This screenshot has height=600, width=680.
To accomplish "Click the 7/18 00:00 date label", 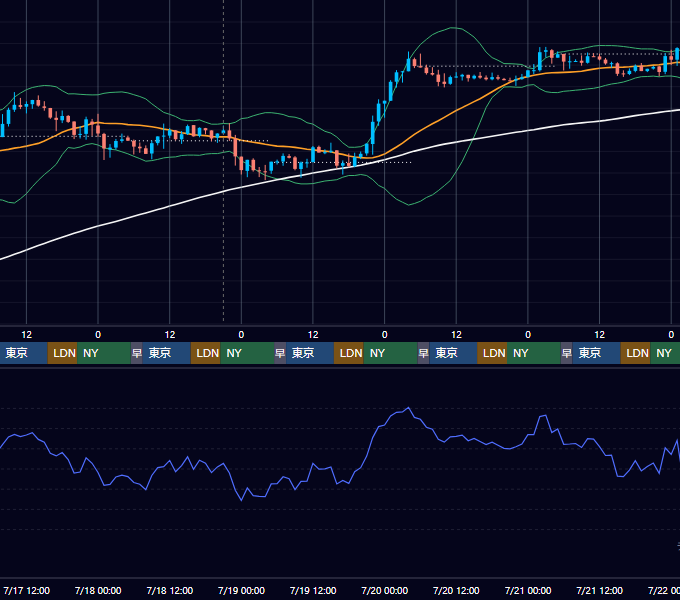I will coord(98,590).
